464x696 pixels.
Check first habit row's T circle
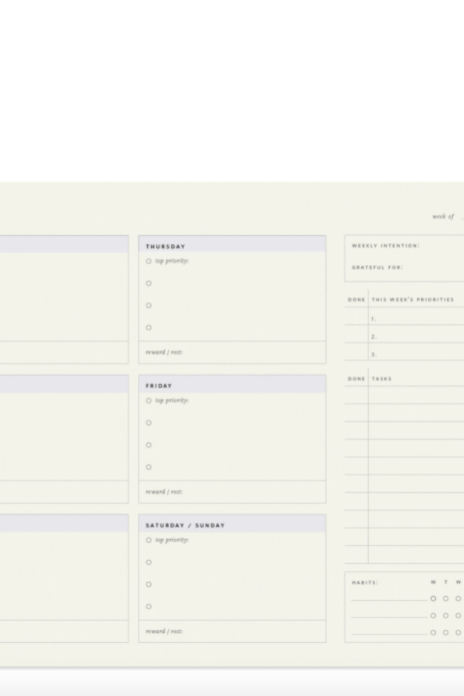coord(445,598)
